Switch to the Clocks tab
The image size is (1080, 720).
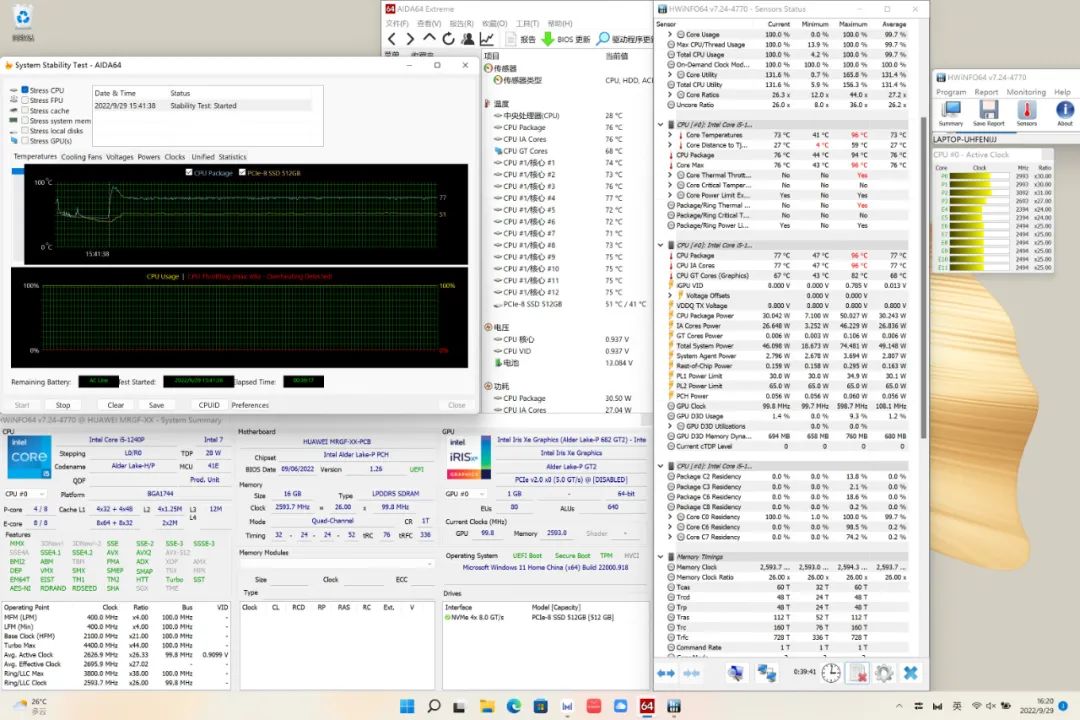click(175, 157)
